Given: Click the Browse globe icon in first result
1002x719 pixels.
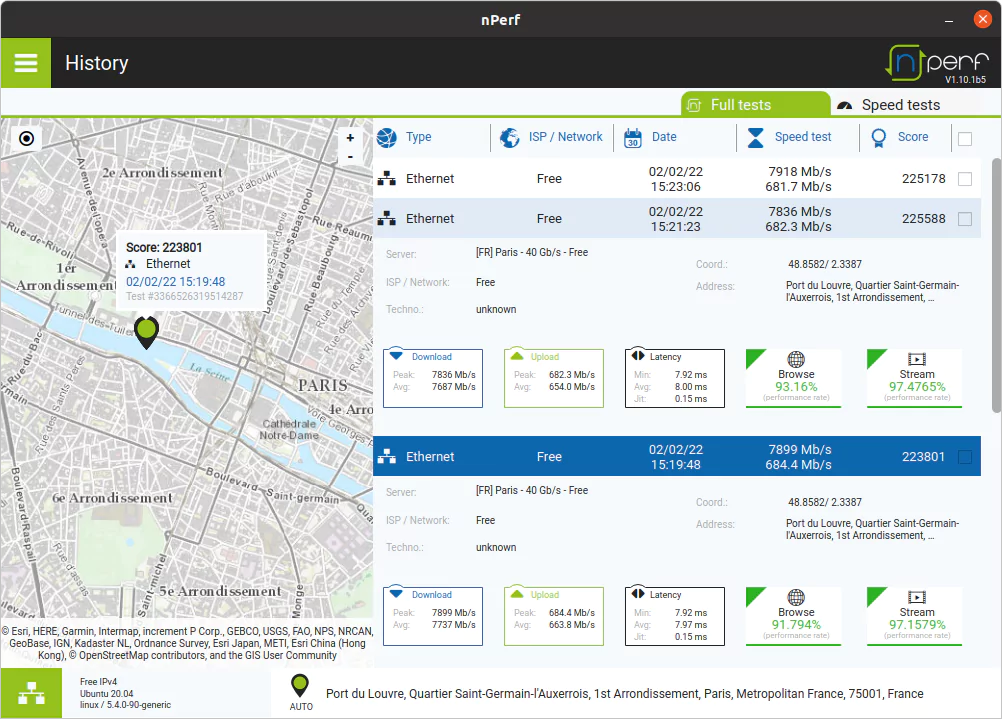Looking at the screenshot, I should [796, 359].
